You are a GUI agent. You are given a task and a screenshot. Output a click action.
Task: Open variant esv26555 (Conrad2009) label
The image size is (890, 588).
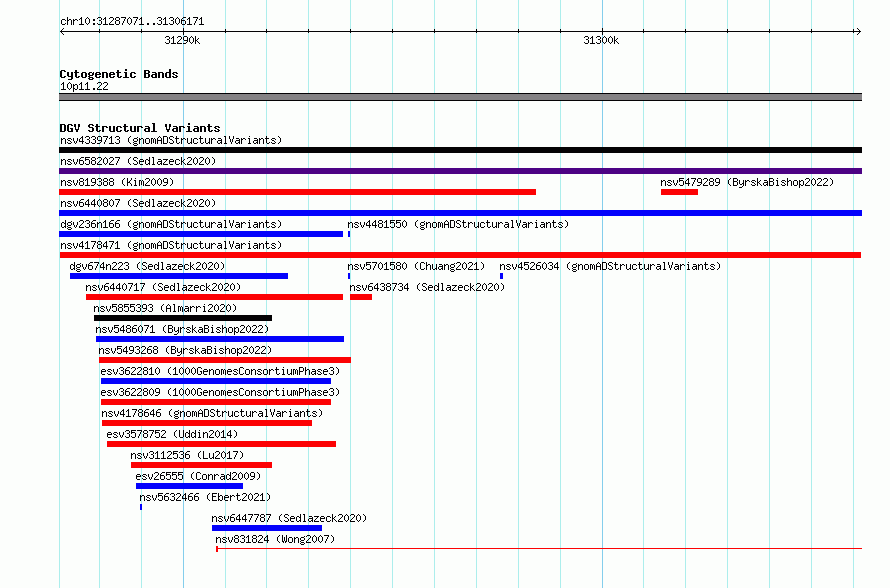[198, 476]
